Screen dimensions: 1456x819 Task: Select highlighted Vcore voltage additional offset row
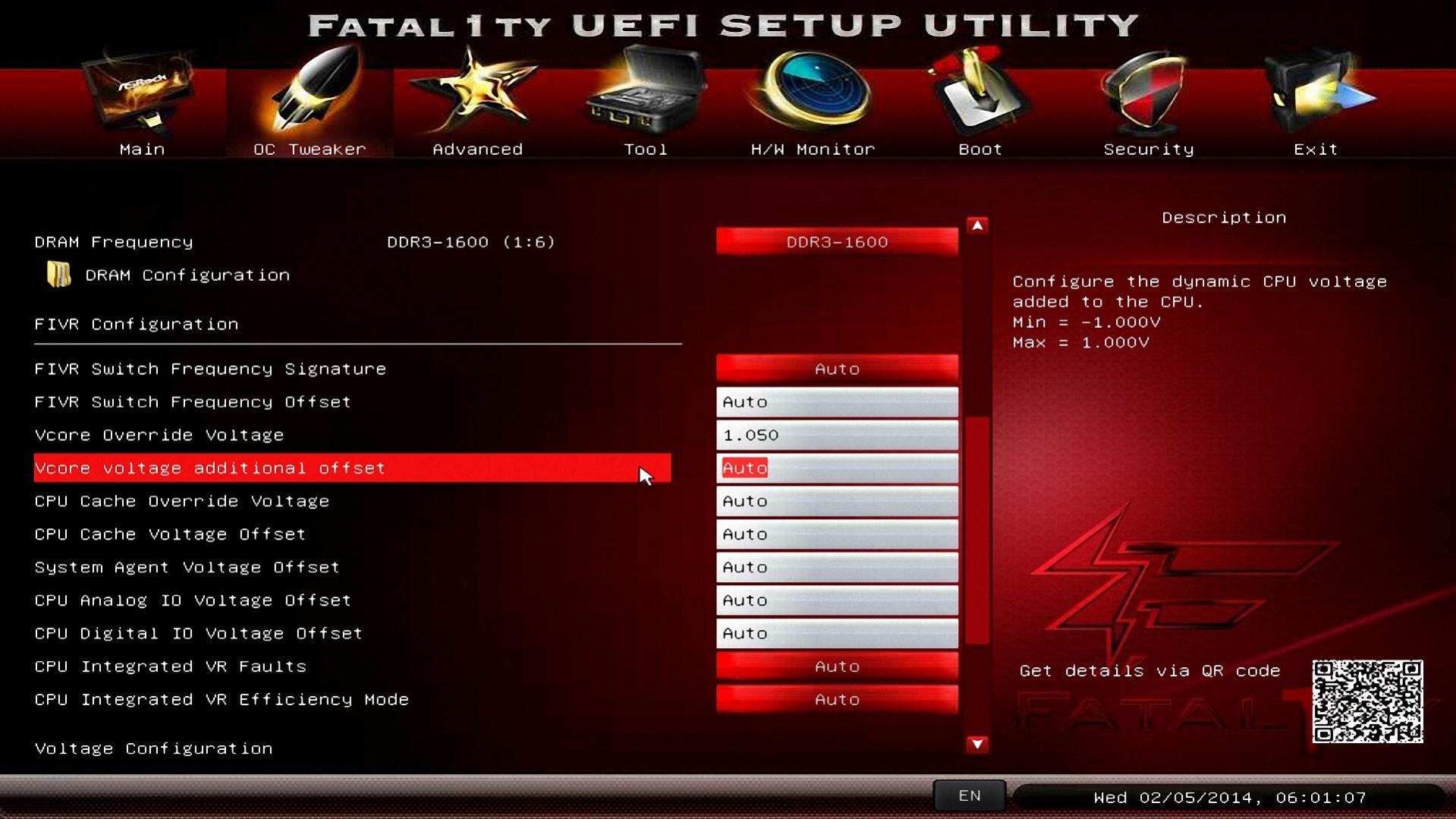pyautogui.click(x=352, y=468)
